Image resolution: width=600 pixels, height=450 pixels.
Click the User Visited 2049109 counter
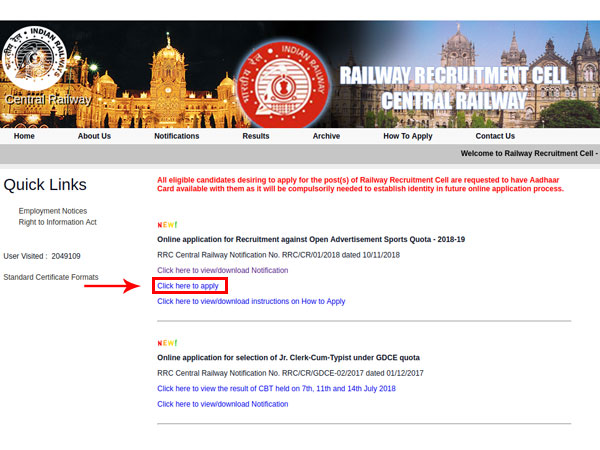[42, 256]
